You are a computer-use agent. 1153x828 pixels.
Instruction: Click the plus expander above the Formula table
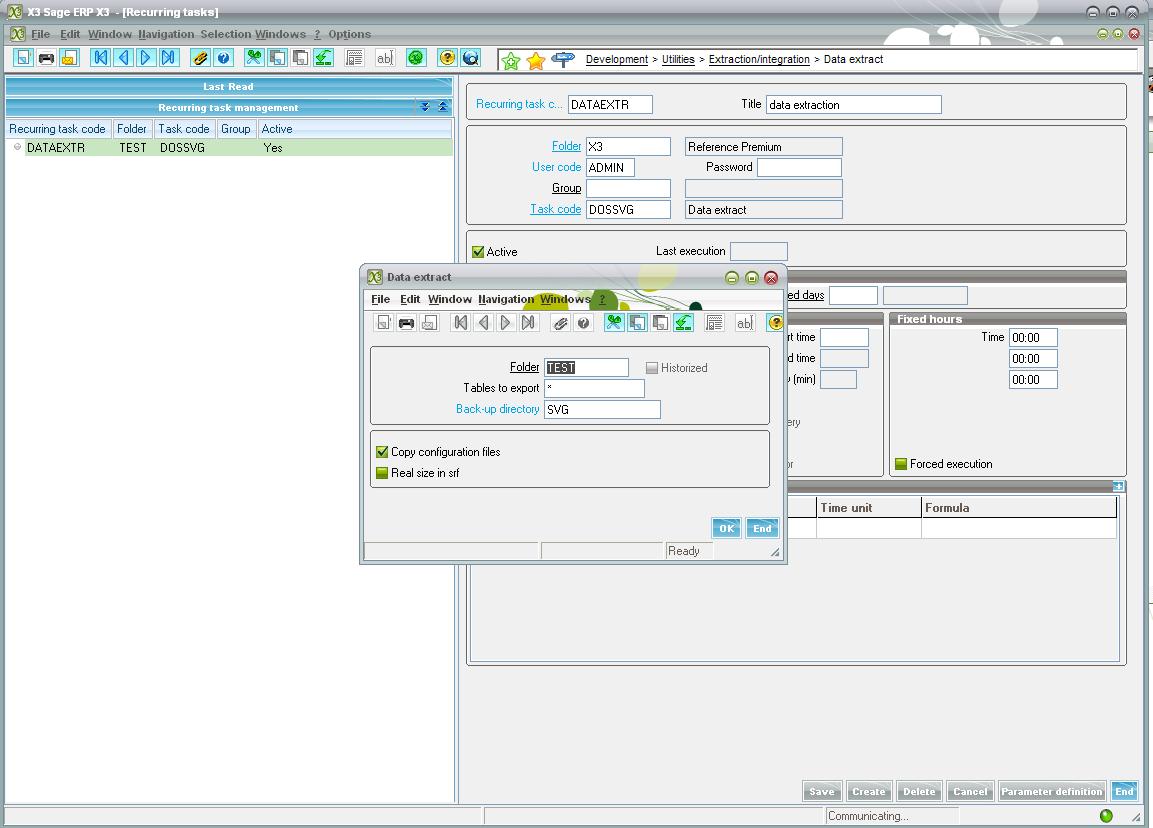(x=1118, y=486)
